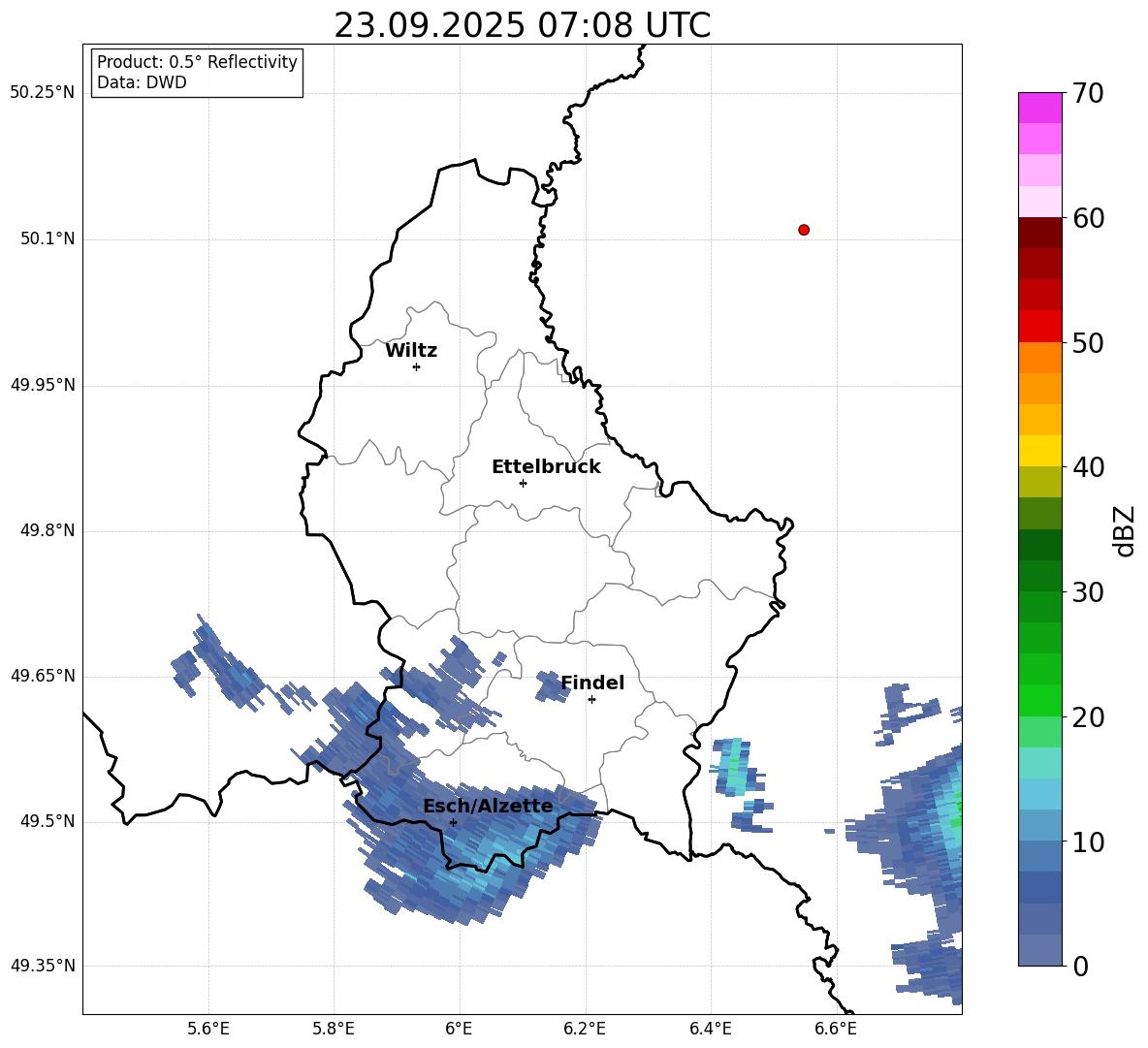Select the Wiltz city label
Image resolution: width=1148 pixels, height=1048 pixels.
click(x=411, y=351)
